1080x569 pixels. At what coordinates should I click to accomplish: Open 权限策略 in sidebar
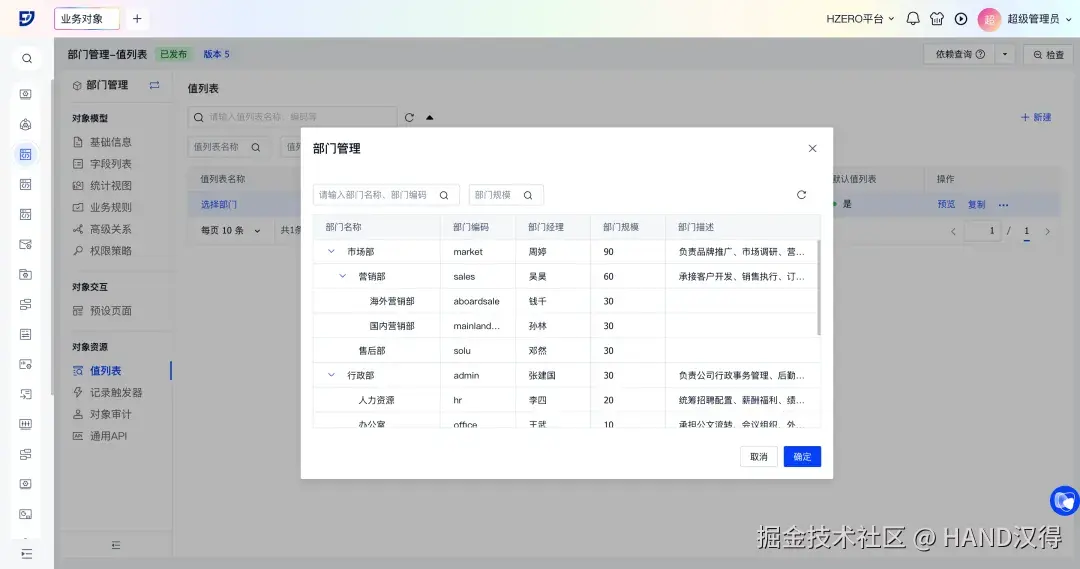click(102, 251)
